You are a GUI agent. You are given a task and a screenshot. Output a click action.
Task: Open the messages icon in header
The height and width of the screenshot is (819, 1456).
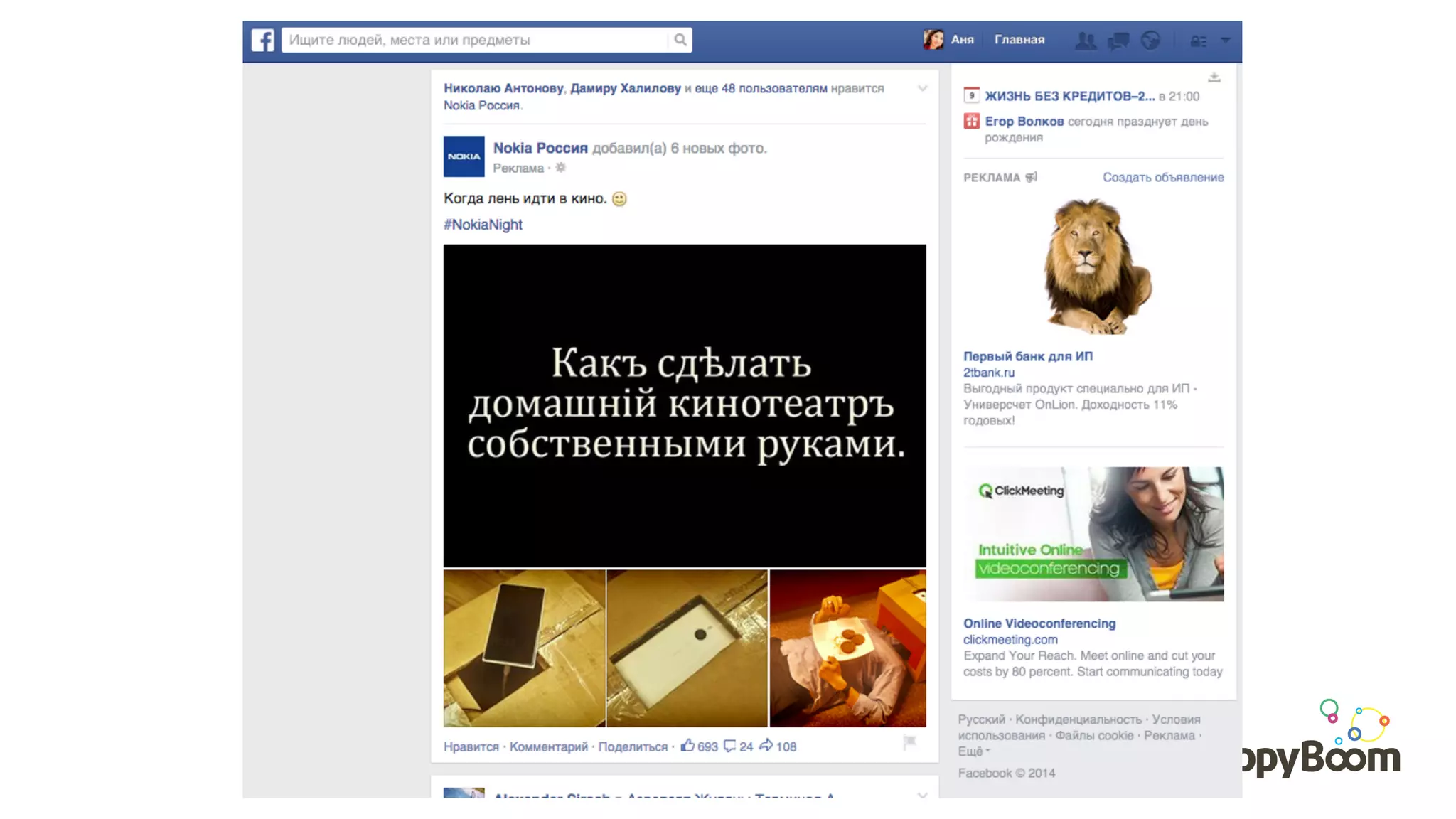pyautogui.click(x=1118, y=41)
